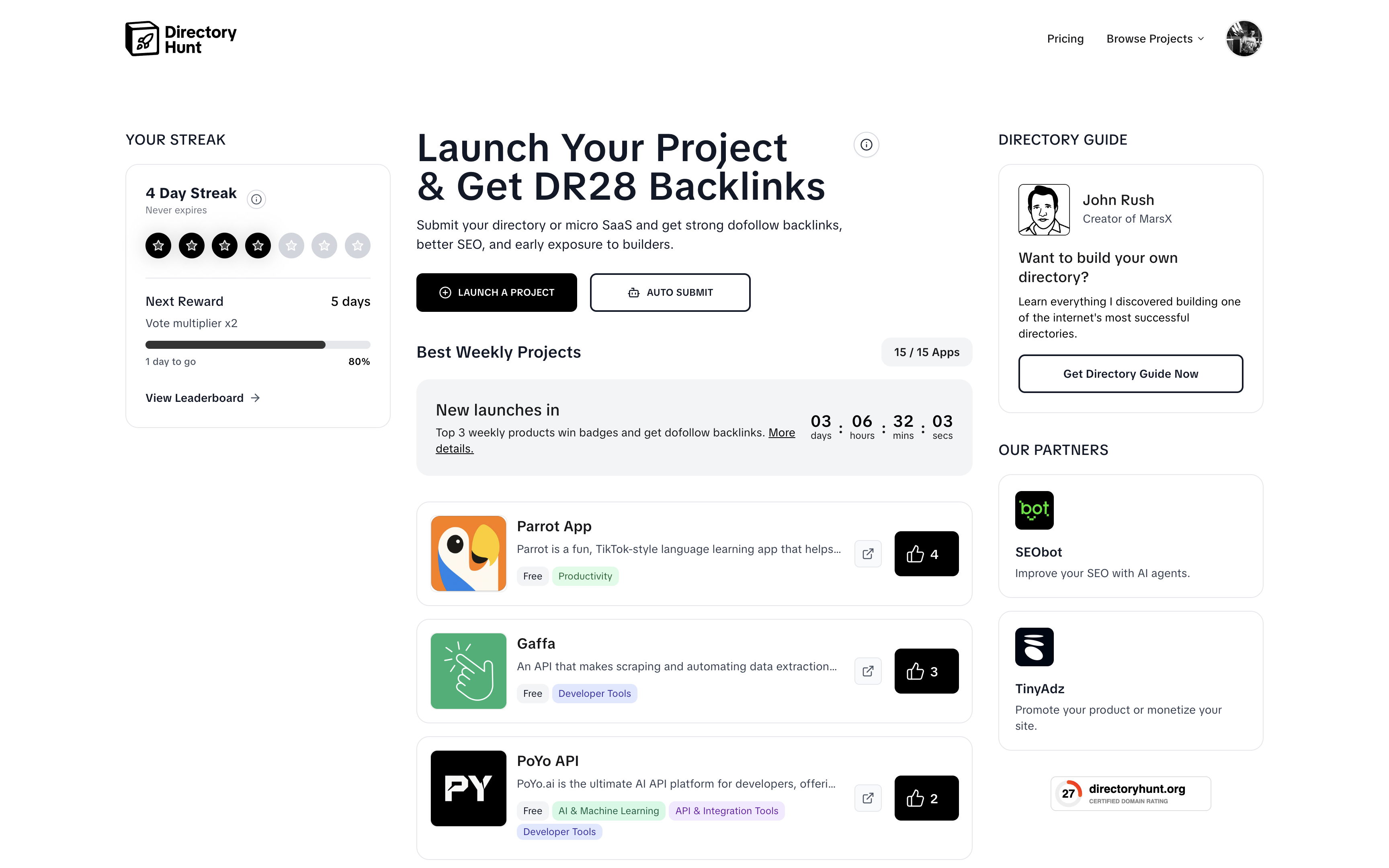Click the domain rating 27 badge
The width and height of the screenshot is (1389, 868).
click(1130, 793)
